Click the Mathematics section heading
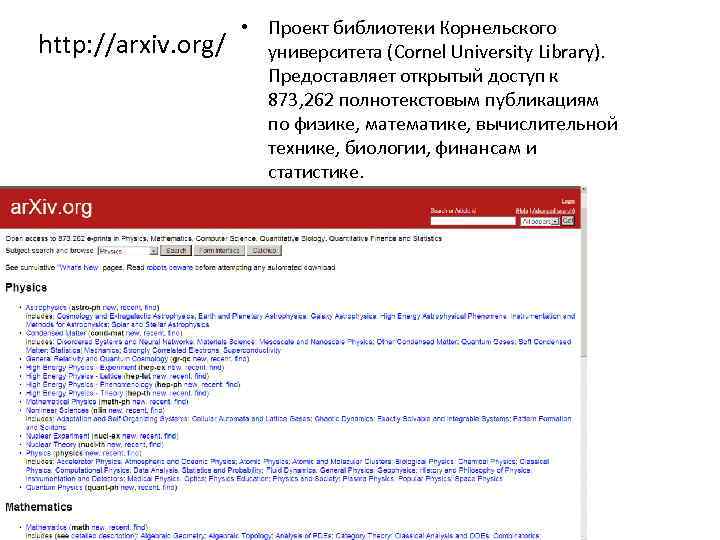Image resolution: width=720 pixels, height=540 pixels. 39,507
